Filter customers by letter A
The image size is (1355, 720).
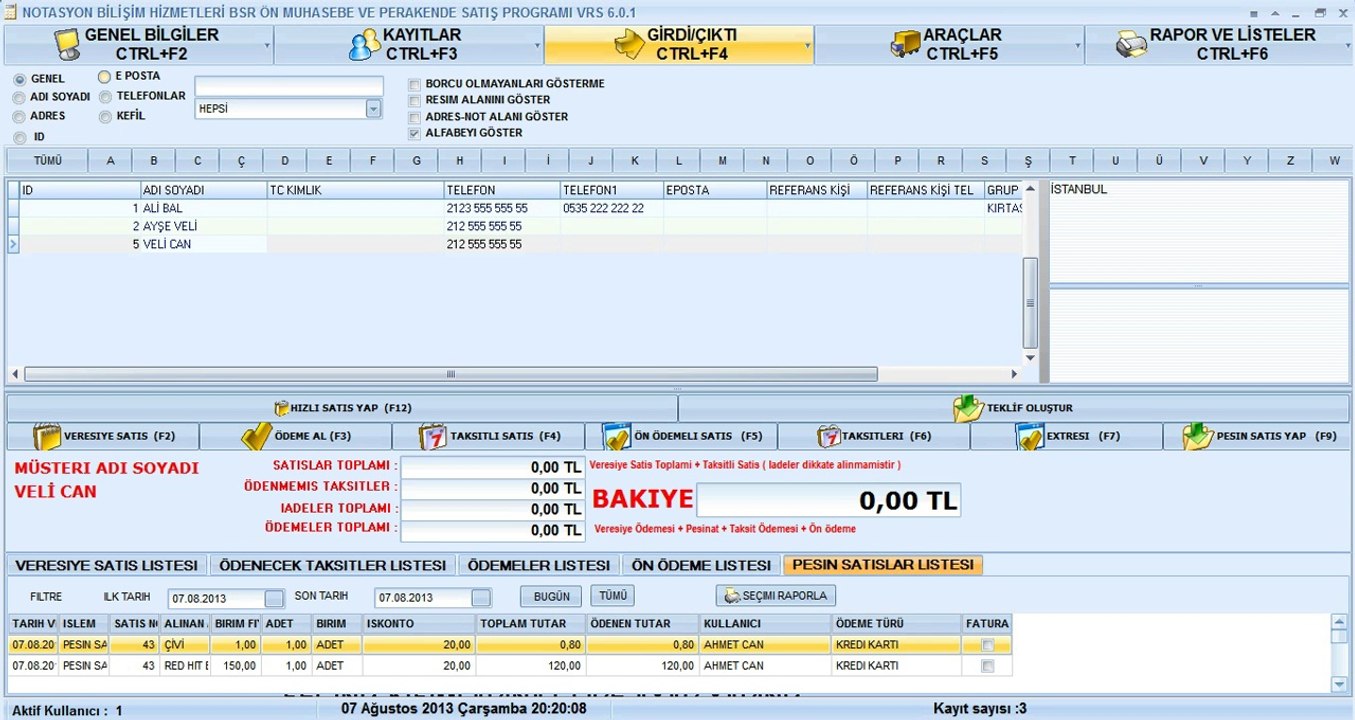pyautogui.click(x=110, y=161)
